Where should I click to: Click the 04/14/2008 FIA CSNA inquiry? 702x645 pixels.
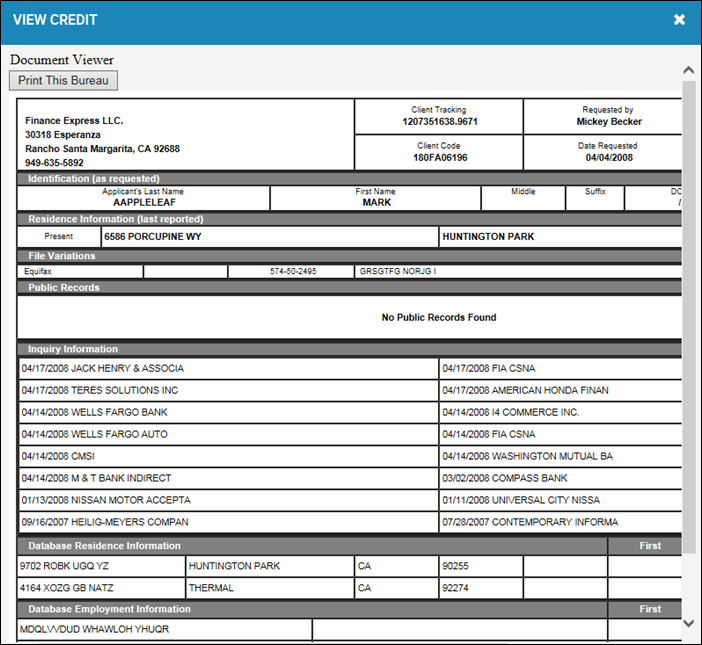[488, 434]
